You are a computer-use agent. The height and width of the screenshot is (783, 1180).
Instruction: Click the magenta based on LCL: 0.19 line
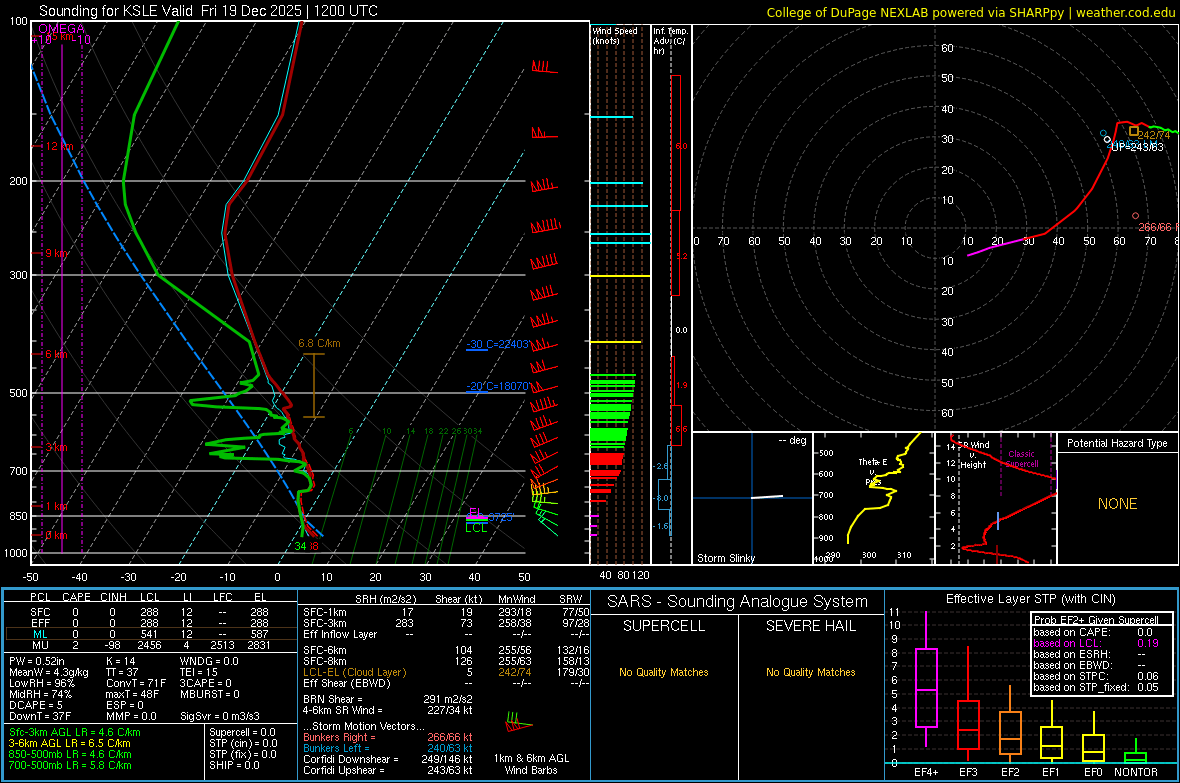coord(1096,643)
